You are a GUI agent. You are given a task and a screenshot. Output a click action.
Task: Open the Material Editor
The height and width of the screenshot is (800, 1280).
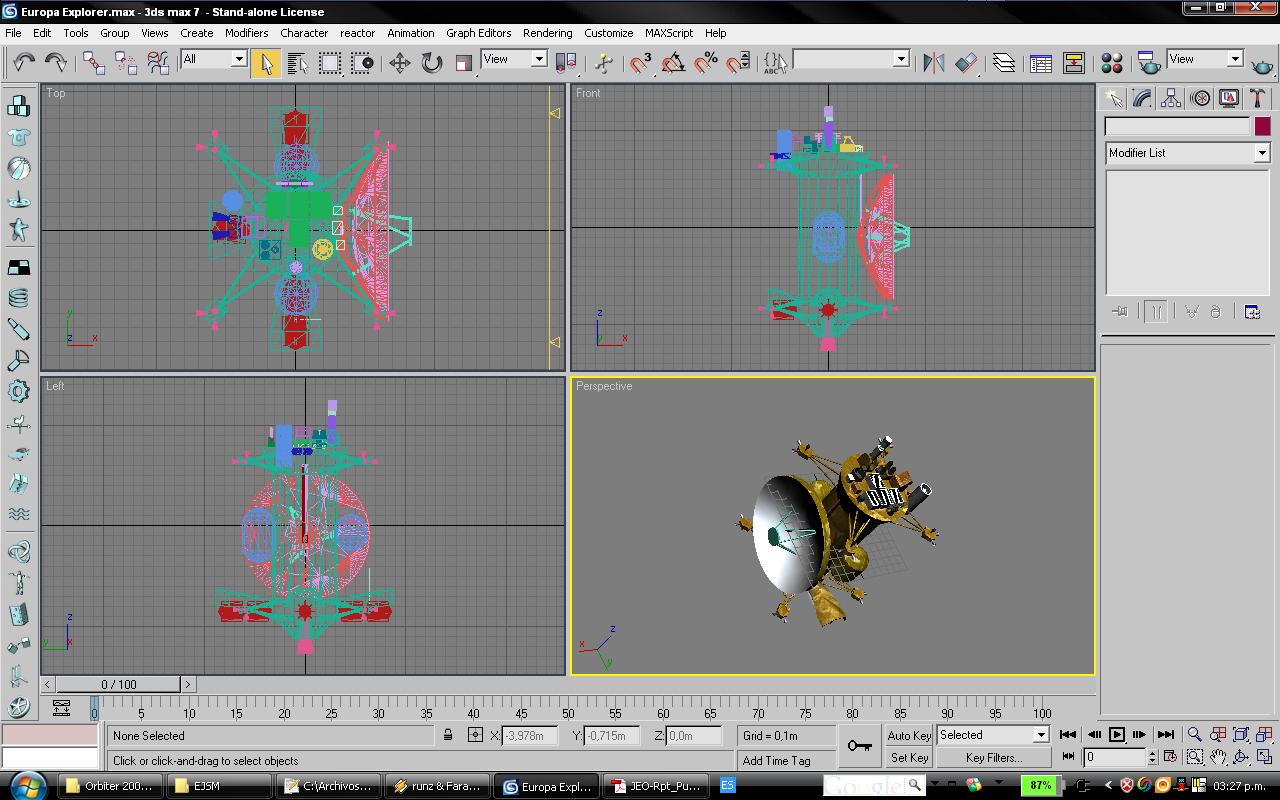coord(1111,63)
